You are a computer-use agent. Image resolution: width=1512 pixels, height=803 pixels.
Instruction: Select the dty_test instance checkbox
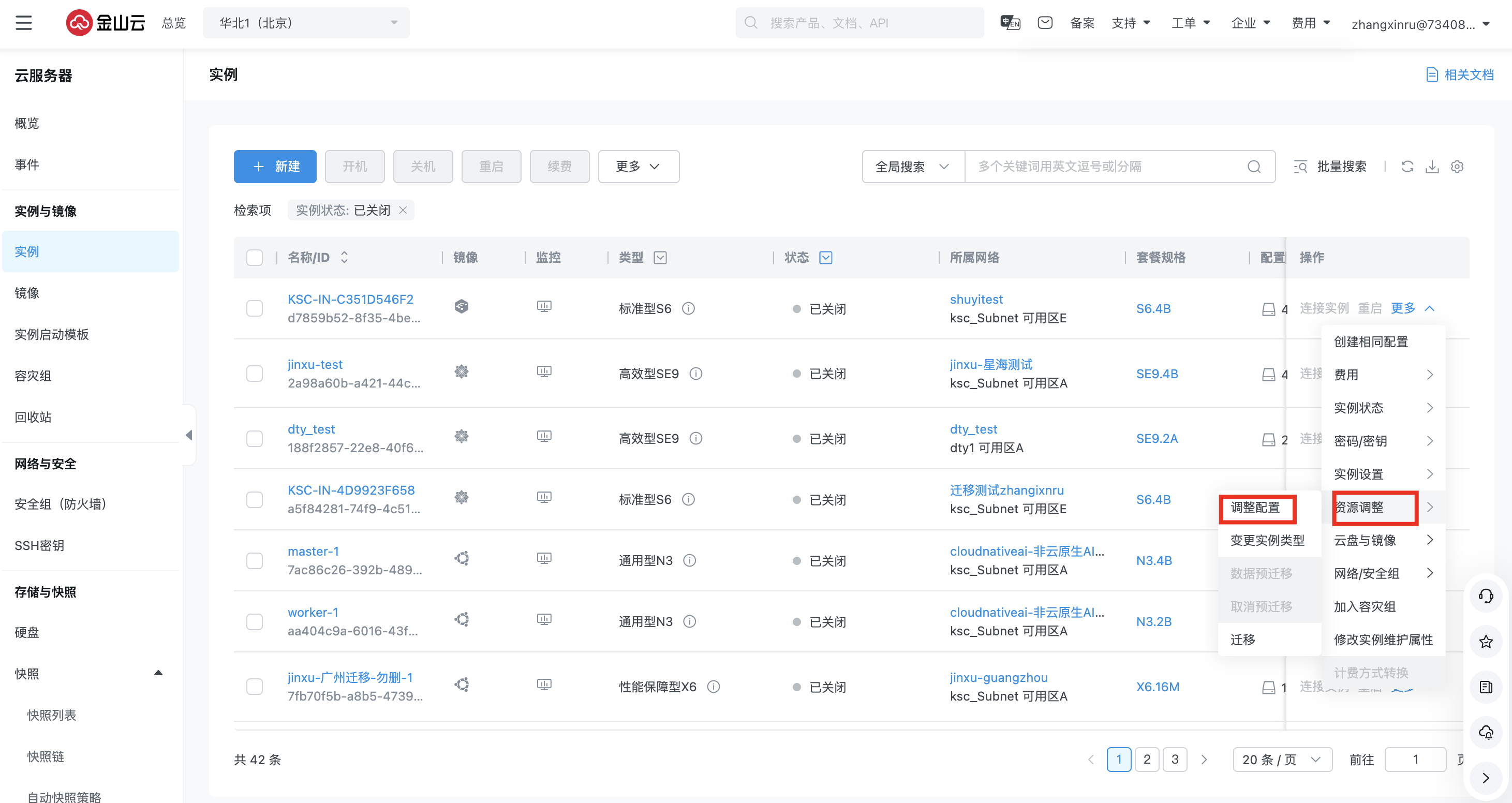tap(254, 438)
